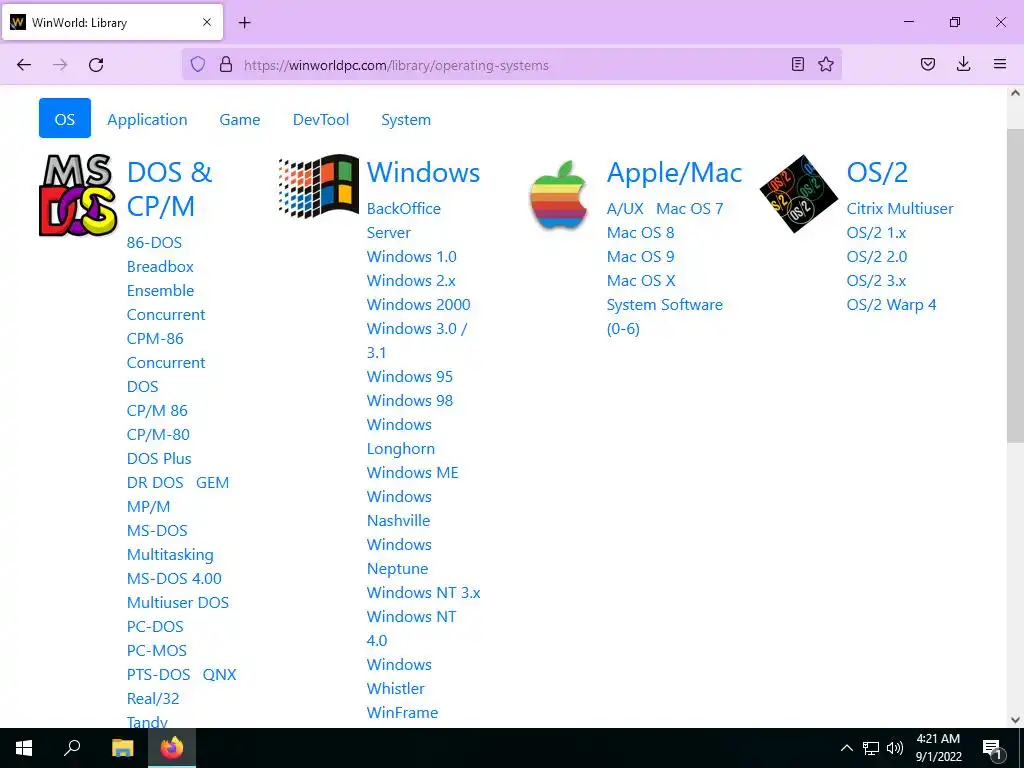This screenshot has height=768, width=1024.
Task: Go back using the browser back arrow
Action: pos(24,65)
